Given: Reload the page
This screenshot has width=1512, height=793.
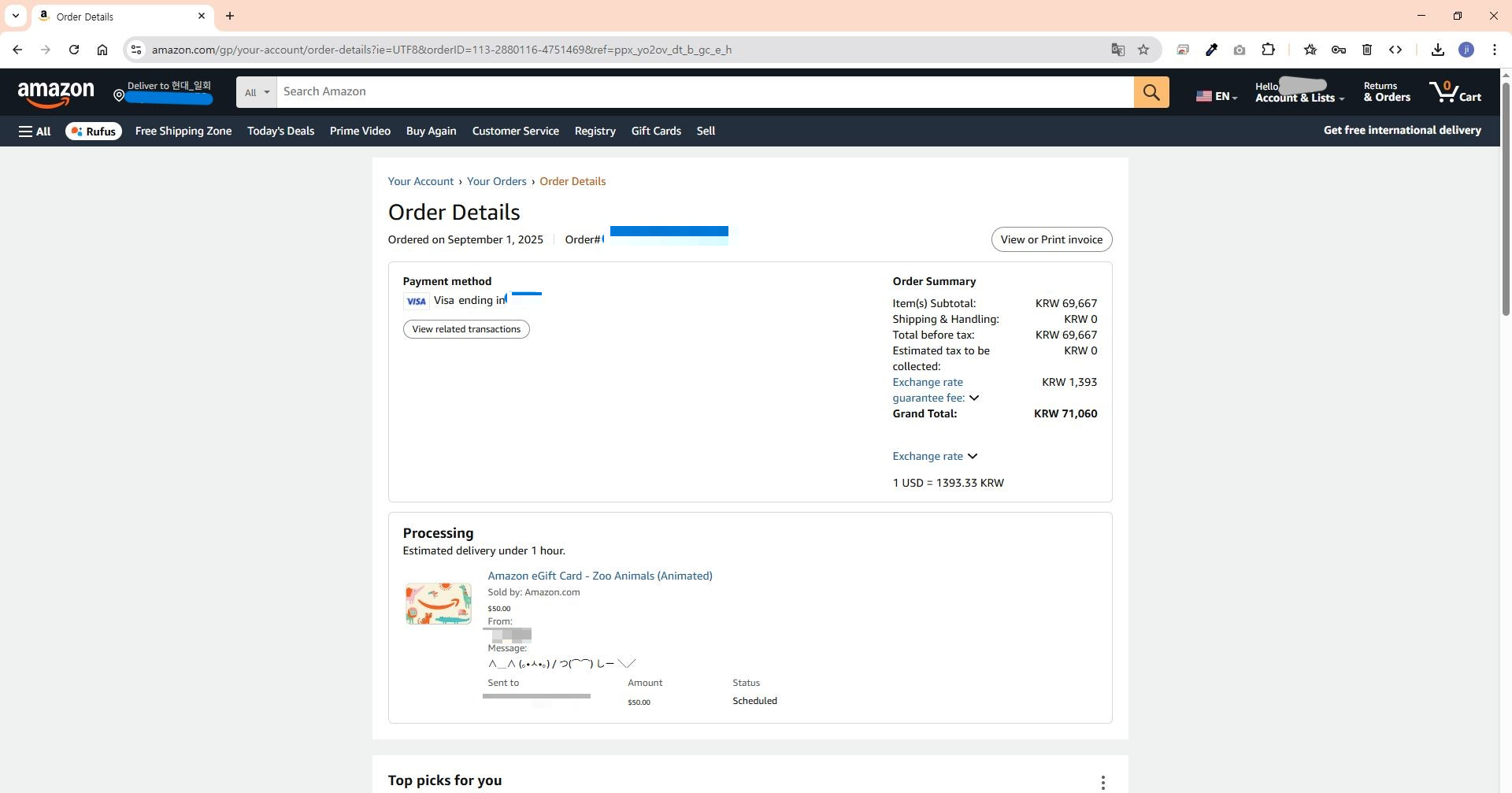Looking at the screenshot, I should 74,50.
